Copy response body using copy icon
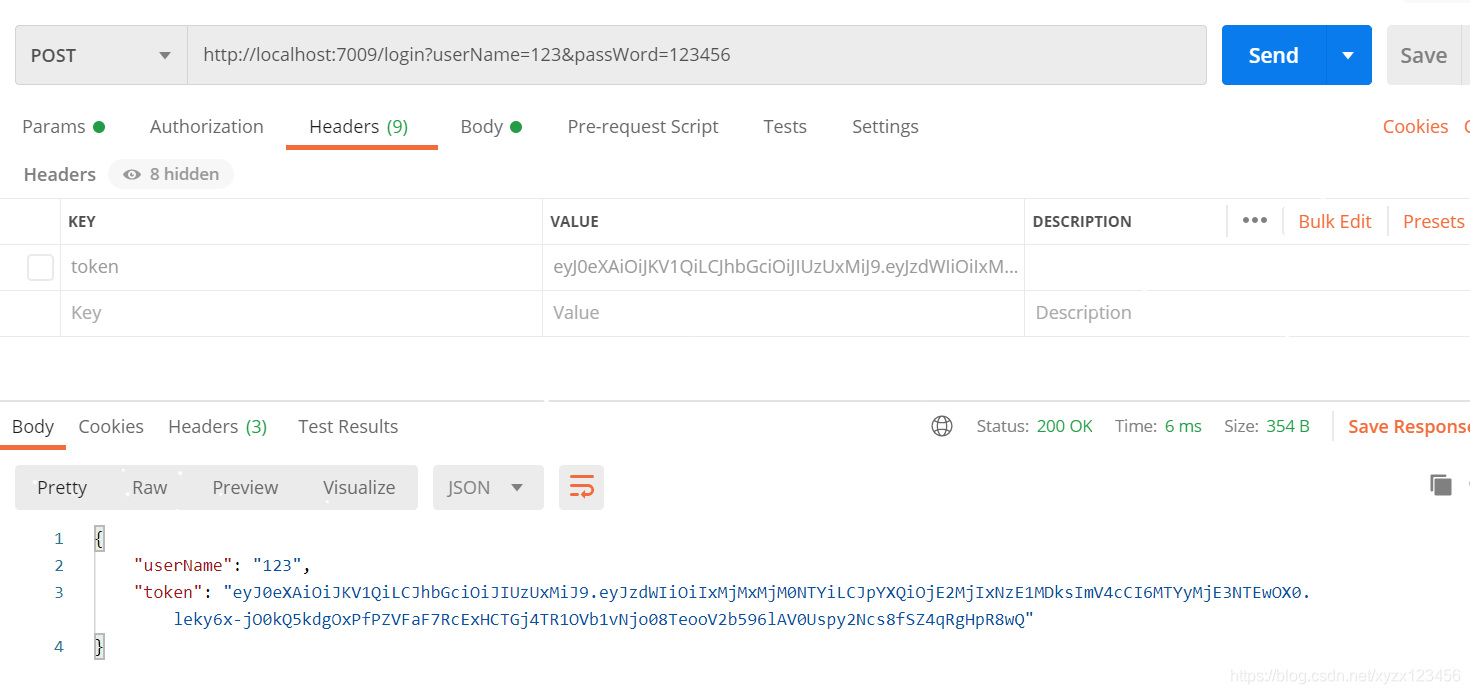1470x694 pixels. (x=1440, y=484)
